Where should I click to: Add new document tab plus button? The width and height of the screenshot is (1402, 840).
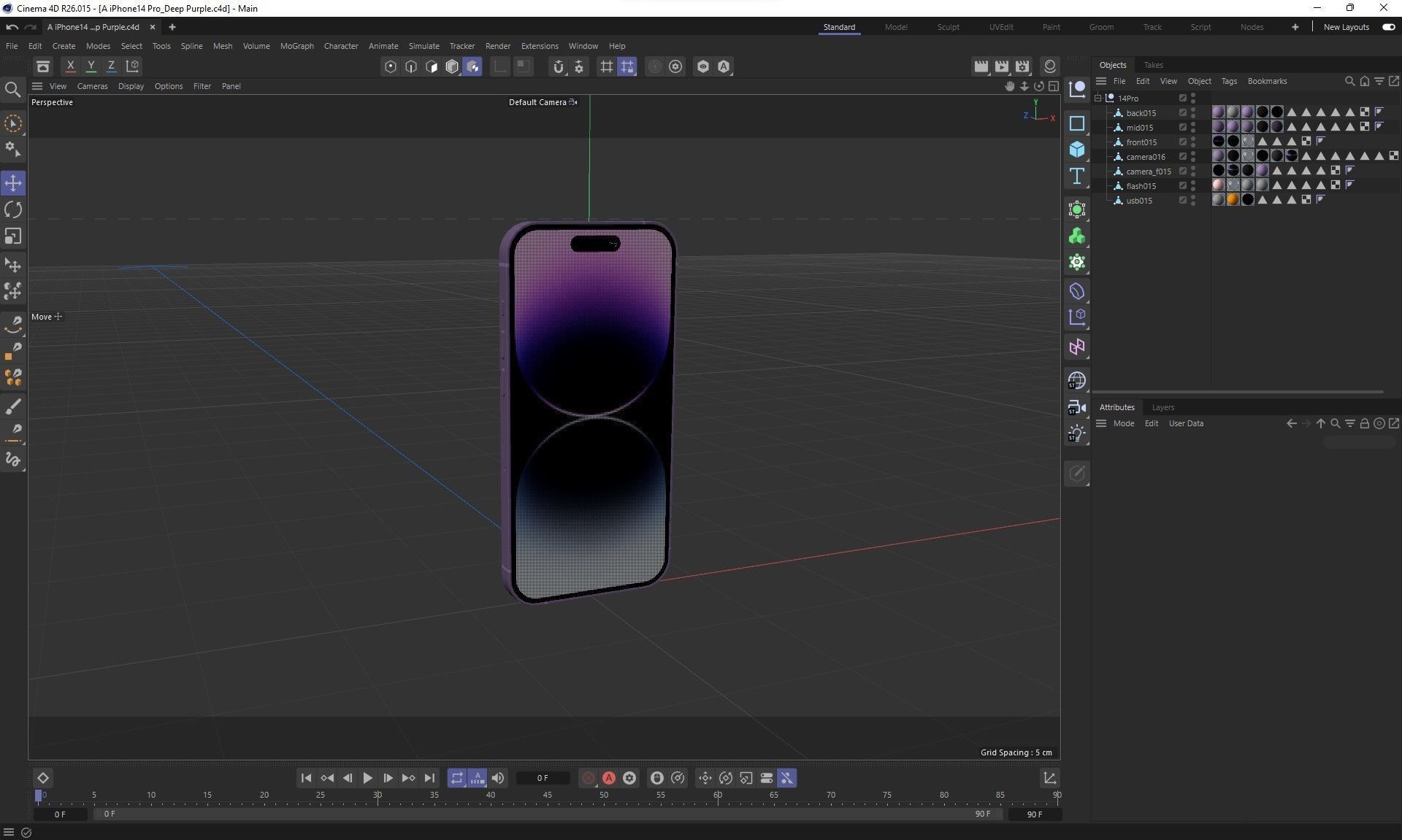[x=172, y=27]
